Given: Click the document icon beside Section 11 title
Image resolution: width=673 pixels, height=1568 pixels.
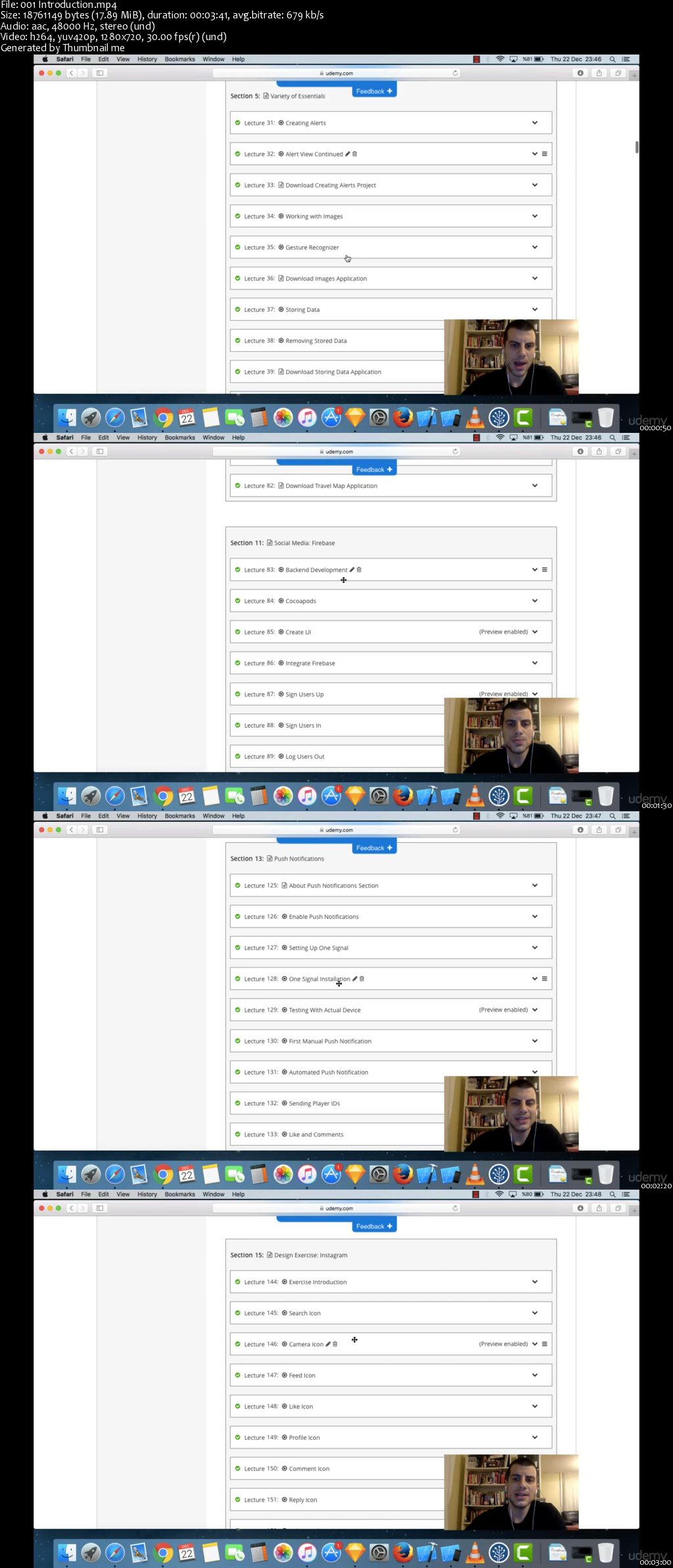Looking at the screenshot, I should [269, 543].
